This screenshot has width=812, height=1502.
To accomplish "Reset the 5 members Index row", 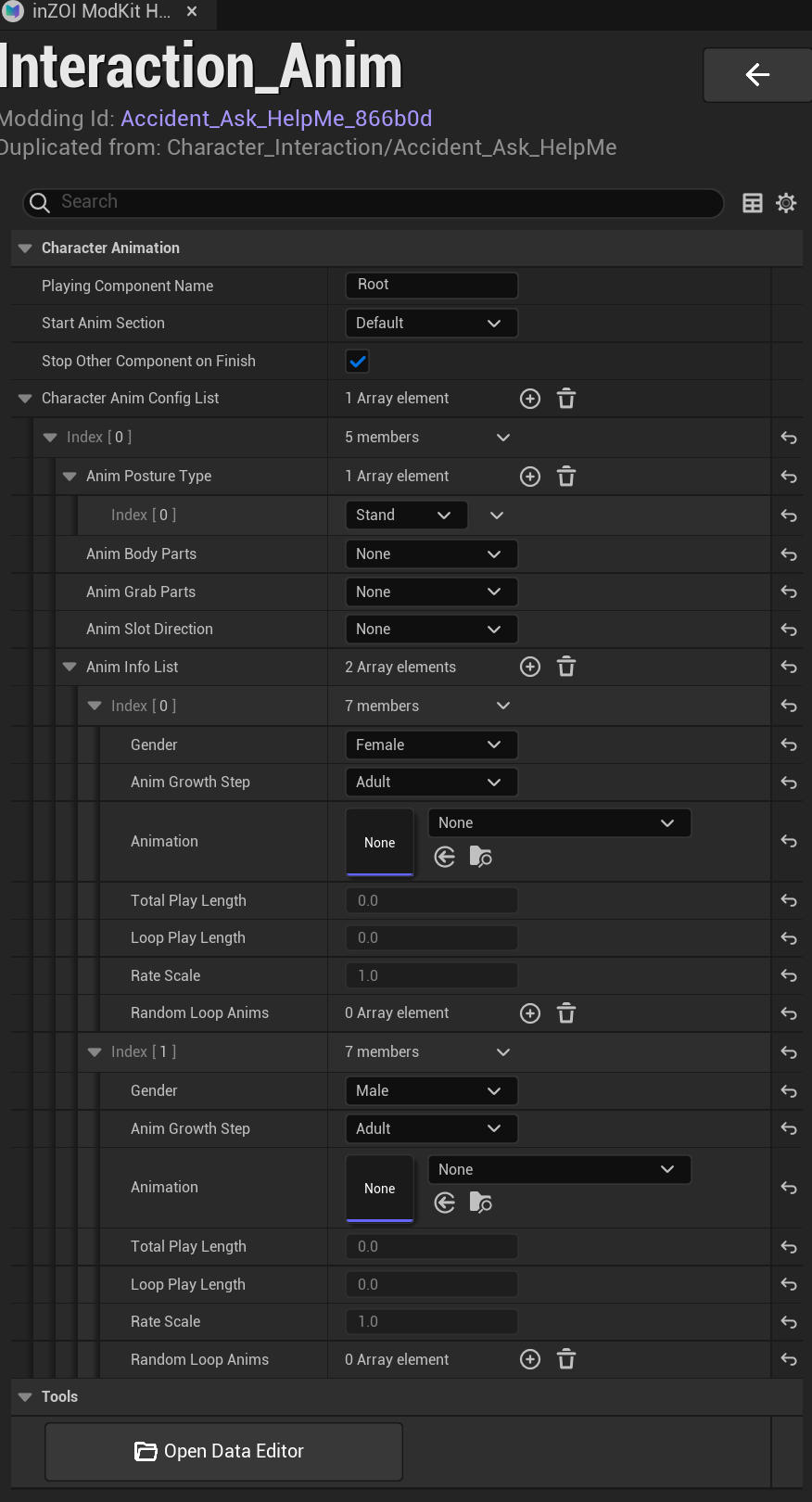I will pyautogui.click(x=789, y=438).
